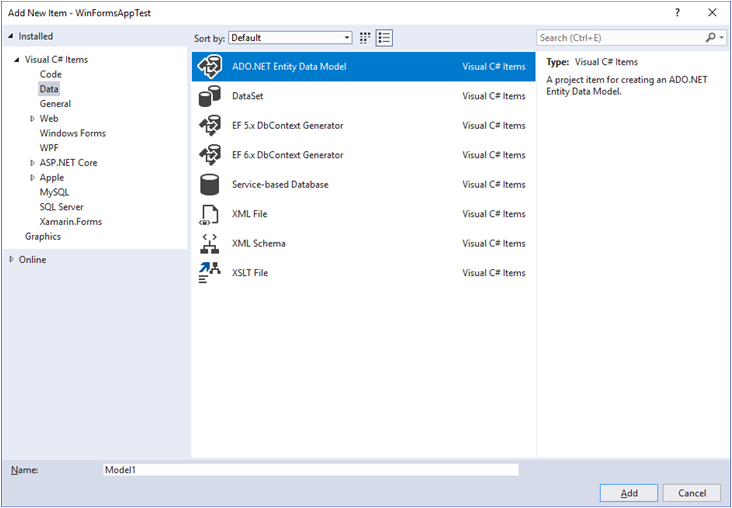Open the Sort by dropdown
This screenshot has height=508, width=732.
tap(290, 38)
